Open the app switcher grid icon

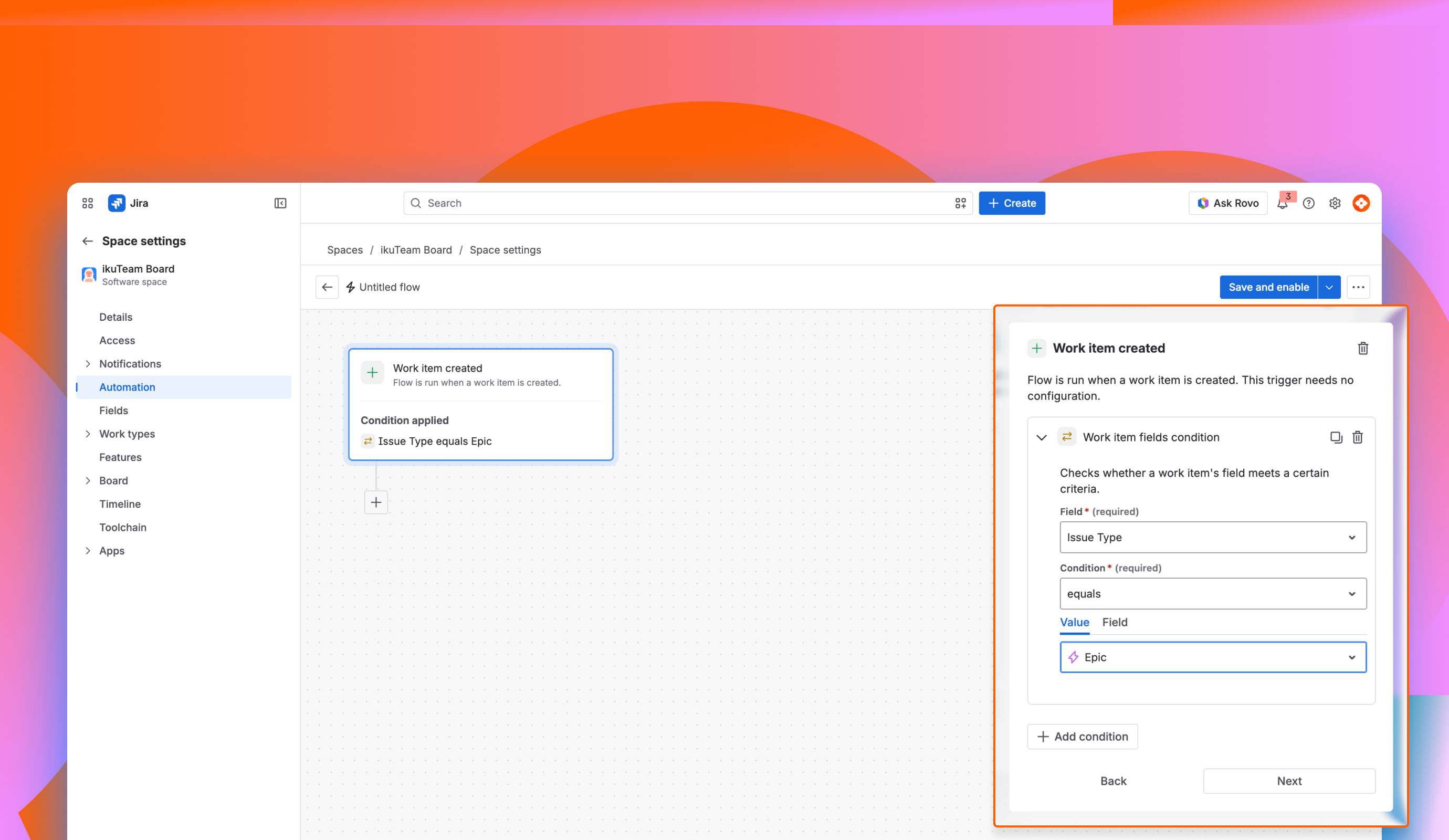point(87,203)
